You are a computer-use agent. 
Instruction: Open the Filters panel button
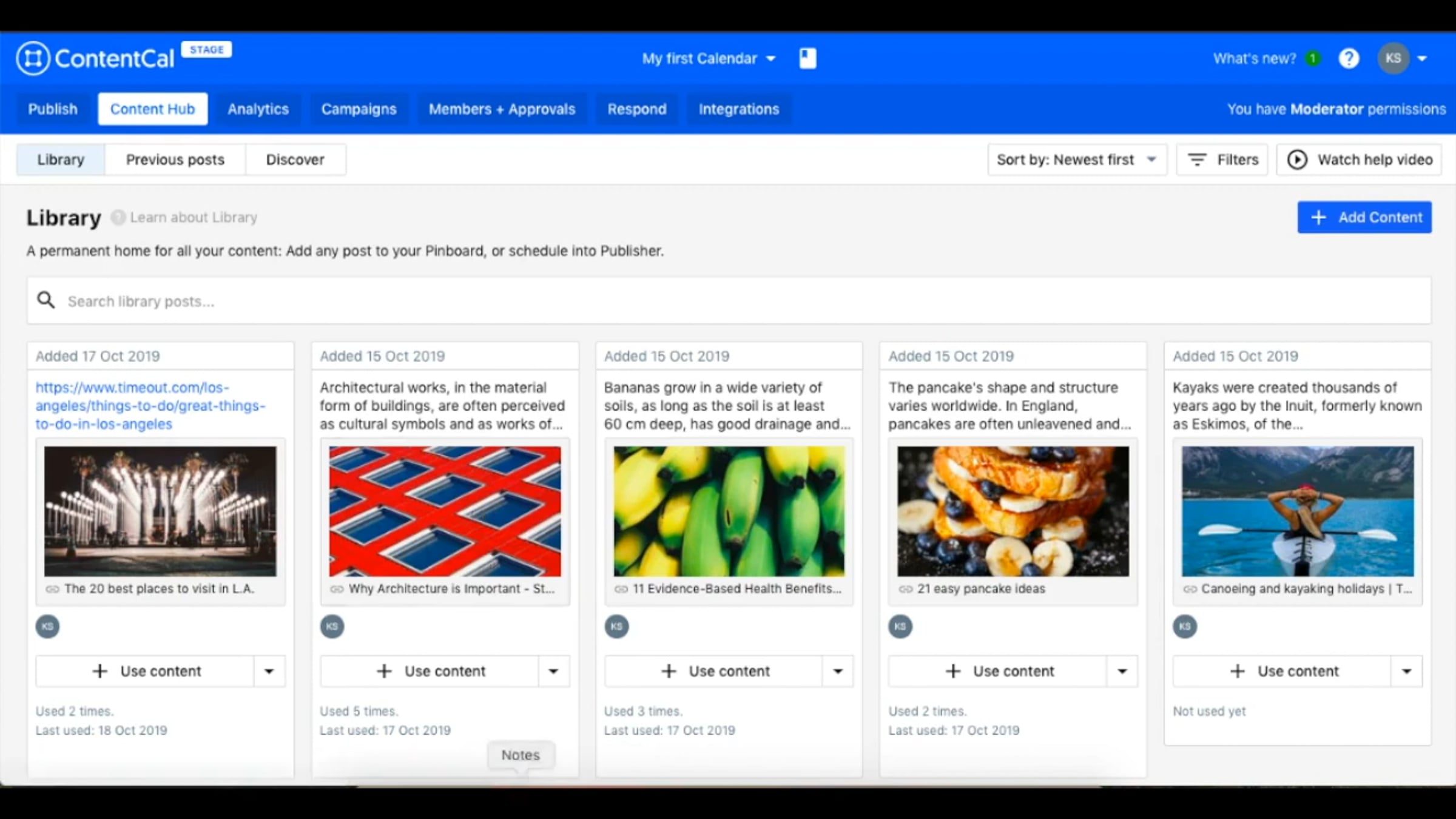(1222, 160)
